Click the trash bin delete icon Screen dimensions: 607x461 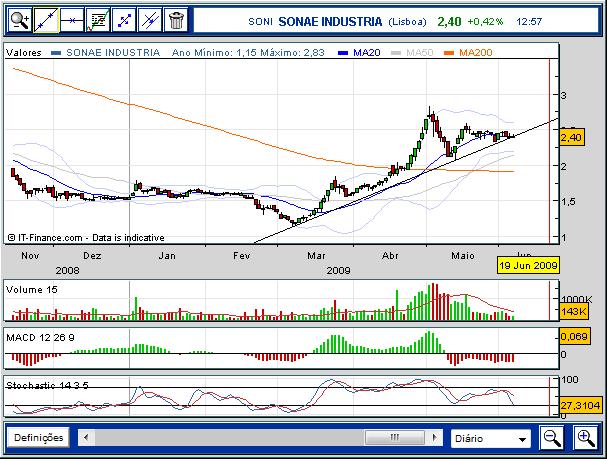pyautogui.click(x=176, y=20)
